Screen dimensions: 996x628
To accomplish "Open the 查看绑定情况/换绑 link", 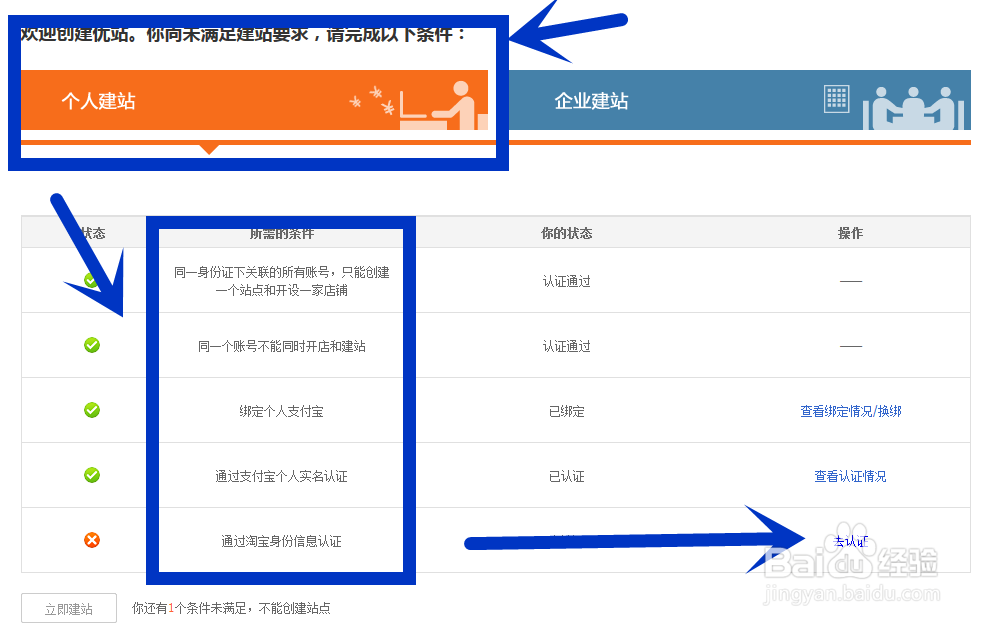I will tap(851, 411).
